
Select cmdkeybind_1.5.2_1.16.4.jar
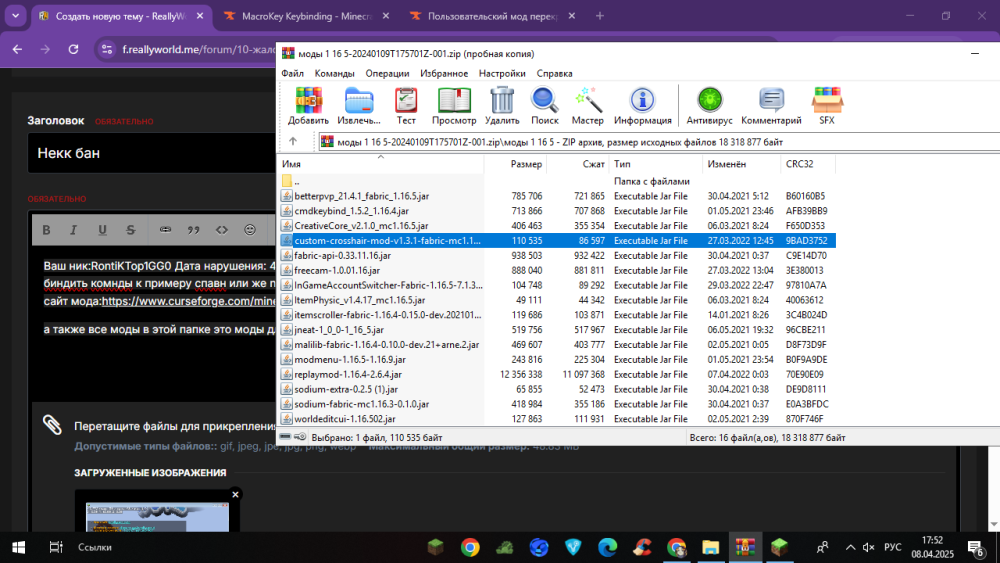[x=351, y=210]
